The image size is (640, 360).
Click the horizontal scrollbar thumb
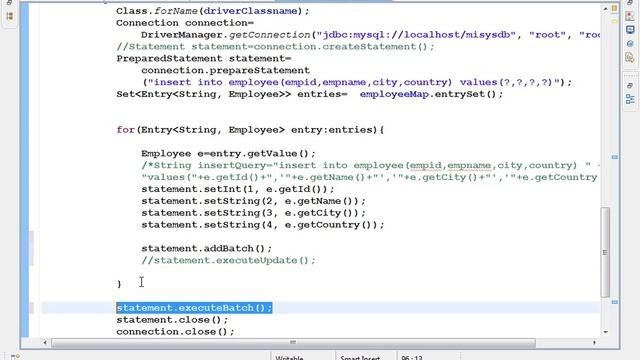click(293, 342)
